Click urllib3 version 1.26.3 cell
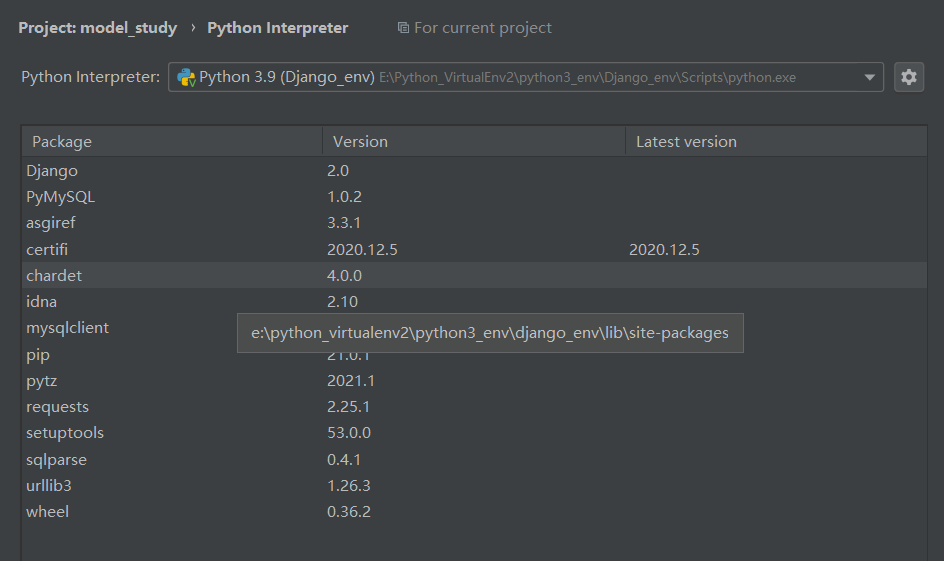The width and height of the screenshot is (944, 561). [349, 485]
